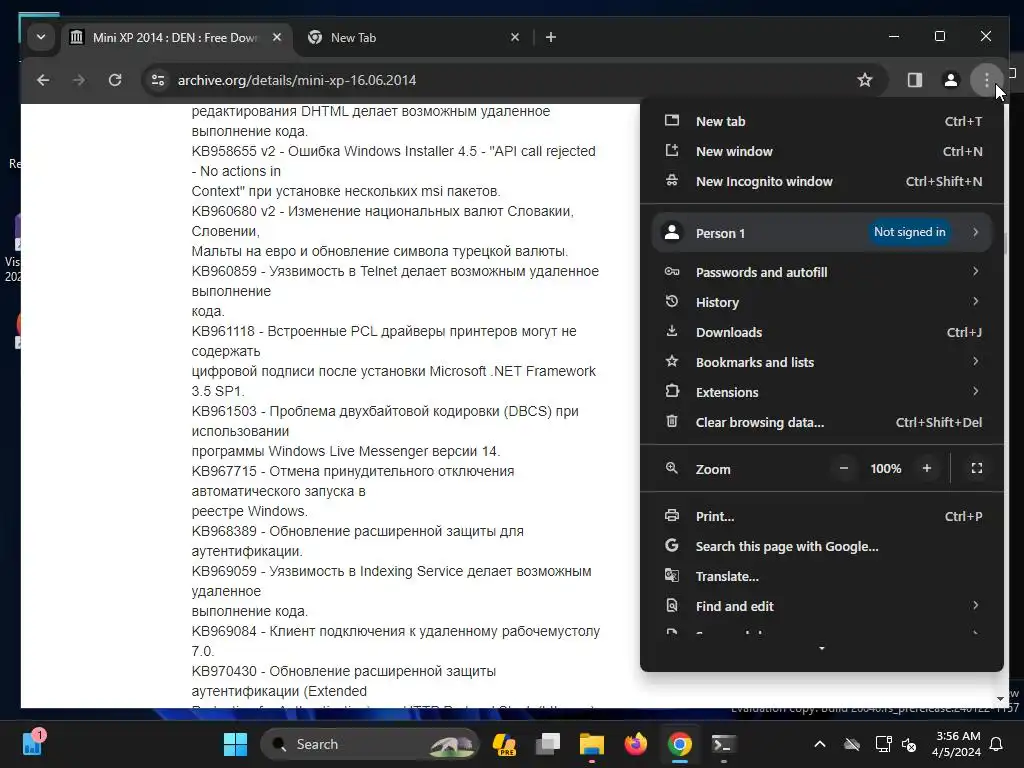Viewport: 1024px width, 768px height.
Task: Close the New Tab tab
Action: point(515,37)
